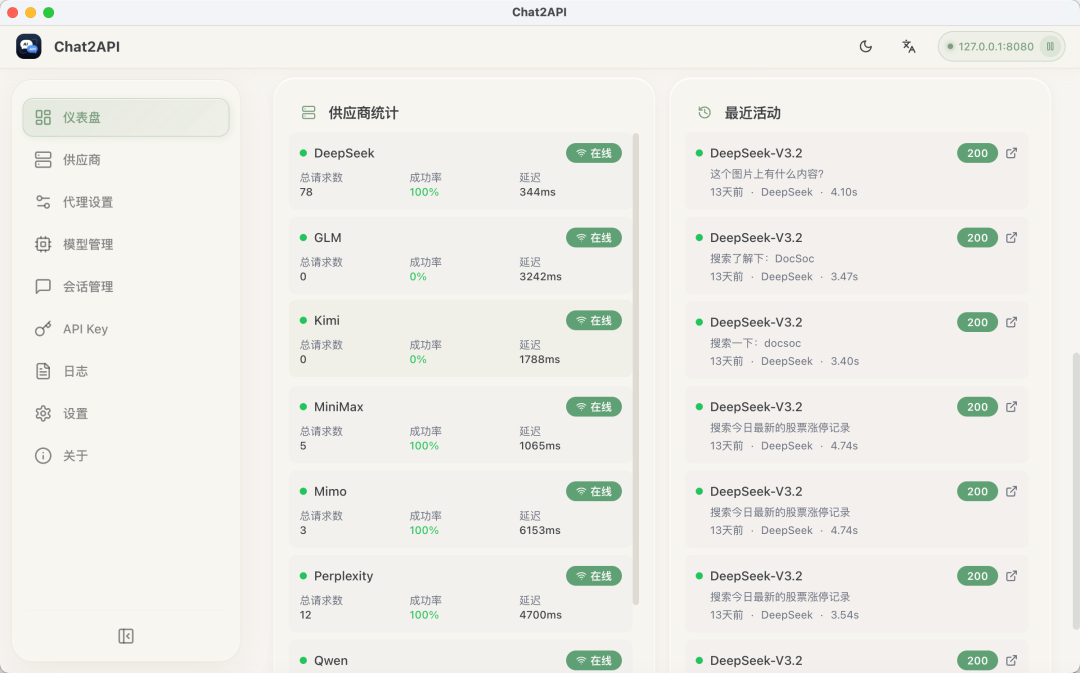This screenshot has height=673, width=1080.
Task: Open the 关于 about page
Action: [x=126, y=456]
